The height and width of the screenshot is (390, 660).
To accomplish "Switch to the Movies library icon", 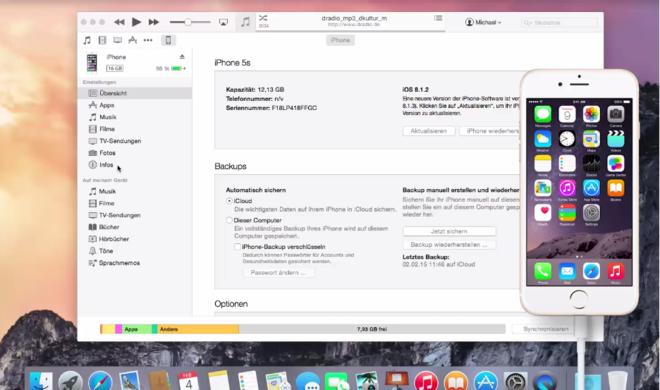I will [102, 40].
